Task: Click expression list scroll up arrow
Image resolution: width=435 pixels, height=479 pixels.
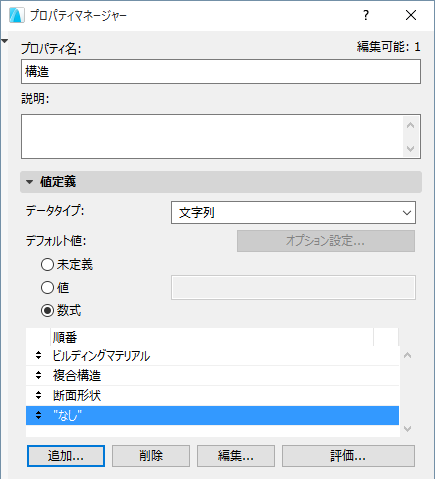Action: pyautogui.click(x=407, y=356)
